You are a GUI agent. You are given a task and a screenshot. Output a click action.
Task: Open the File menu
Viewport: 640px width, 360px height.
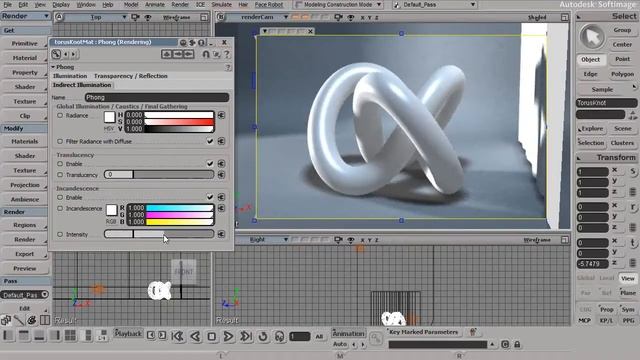[x=7, y=5]
